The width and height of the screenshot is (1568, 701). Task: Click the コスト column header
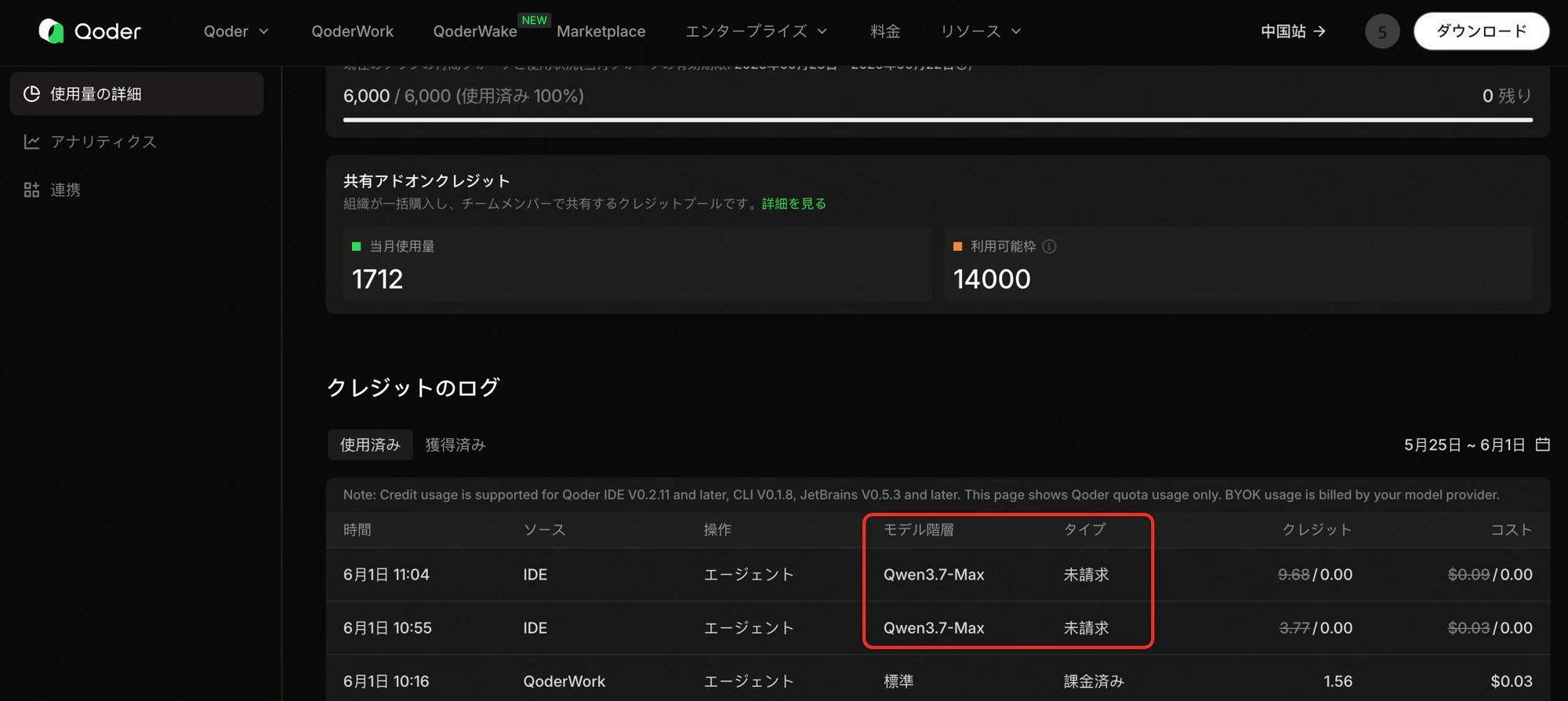tap(1512, 529)
